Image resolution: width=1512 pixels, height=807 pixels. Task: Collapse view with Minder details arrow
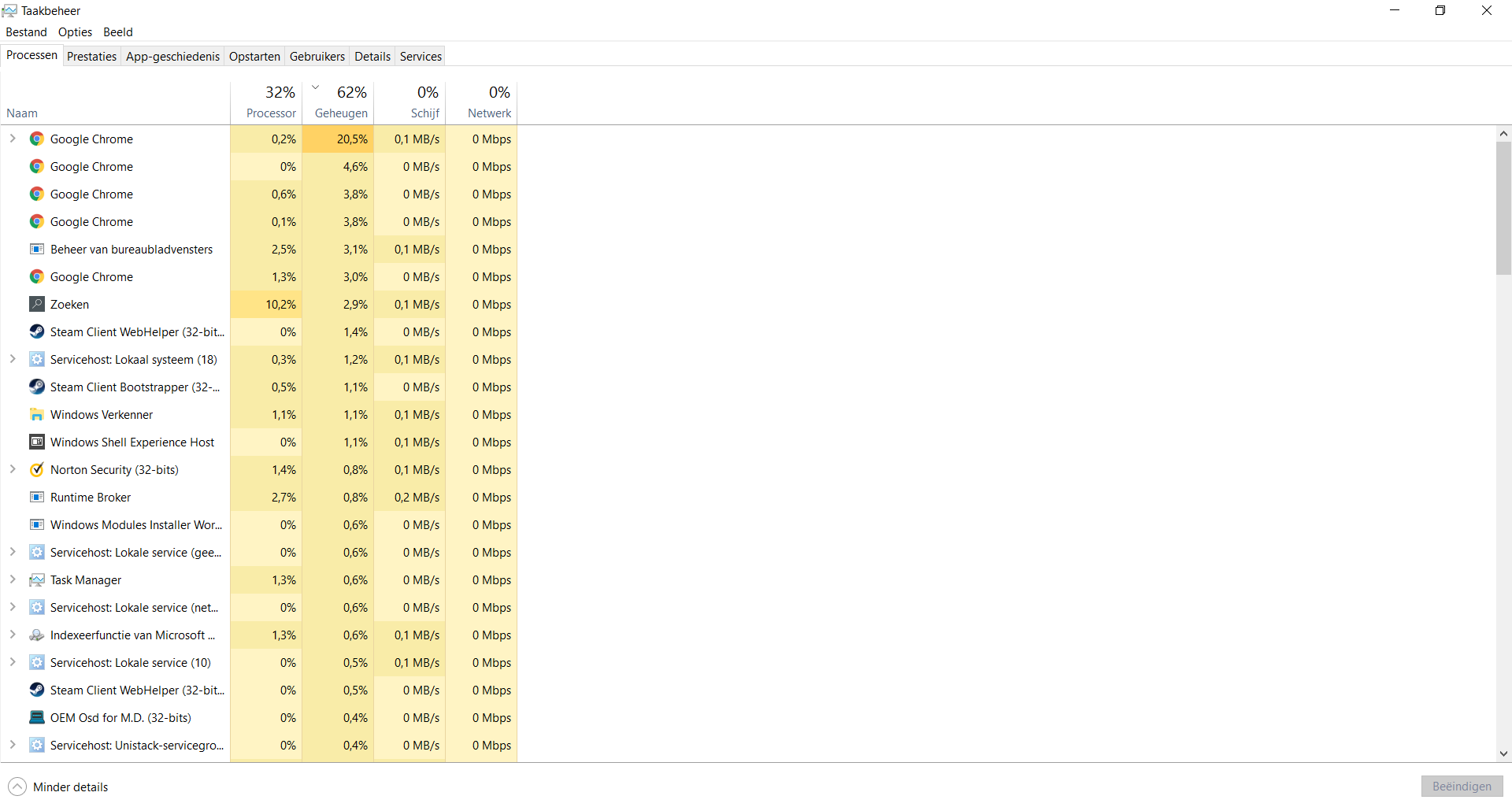[17, 787]
